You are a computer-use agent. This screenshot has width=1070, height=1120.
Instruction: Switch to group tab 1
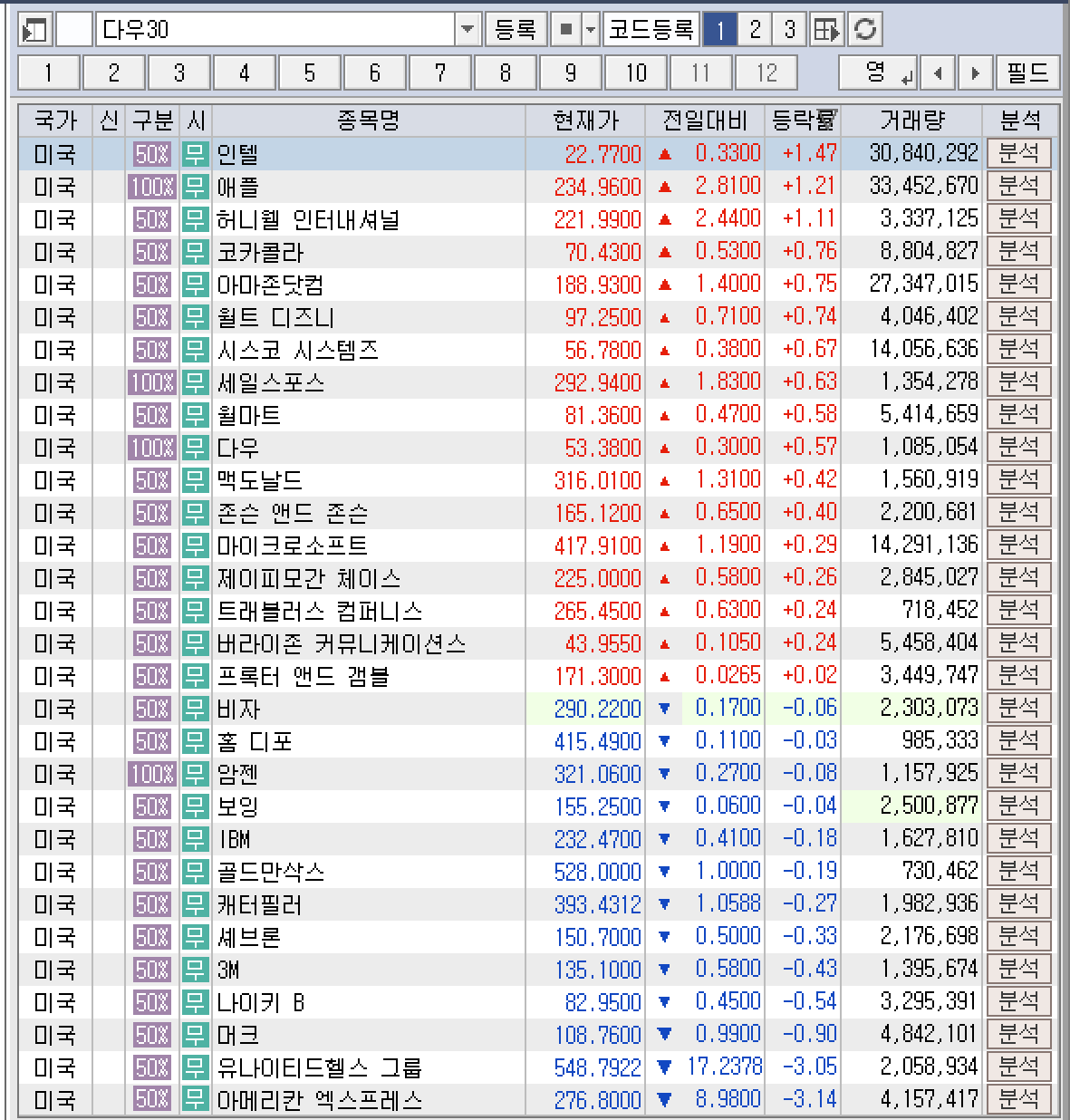pos(49,72)
